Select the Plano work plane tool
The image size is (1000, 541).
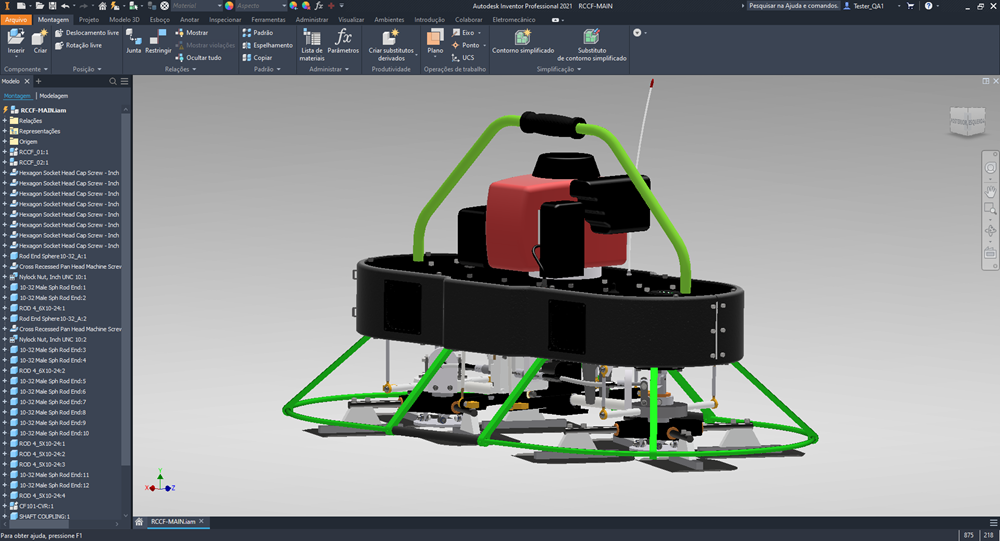[x=435, y=41]
